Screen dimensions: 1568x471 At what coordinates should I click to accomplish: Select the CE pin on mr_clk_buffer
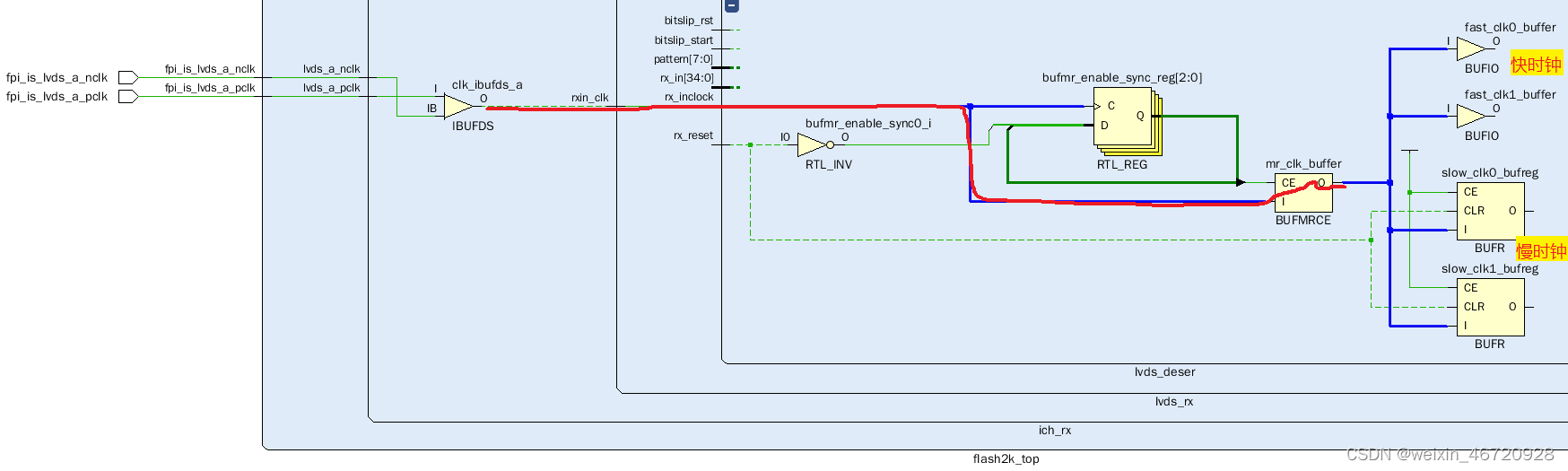1288,183
